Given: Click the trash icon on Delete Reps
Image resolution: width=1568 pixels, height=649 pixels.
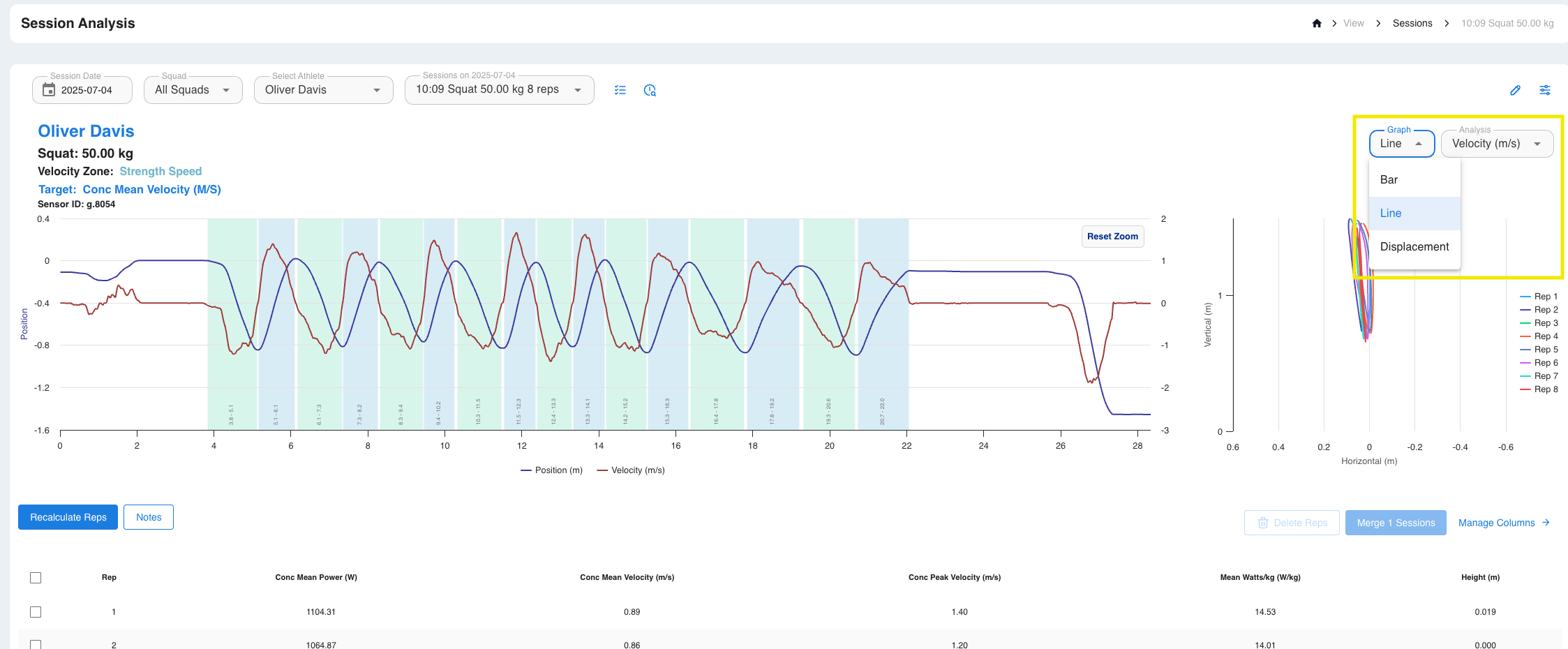Looking at the screenshot, I should [x=1262, y=523].
